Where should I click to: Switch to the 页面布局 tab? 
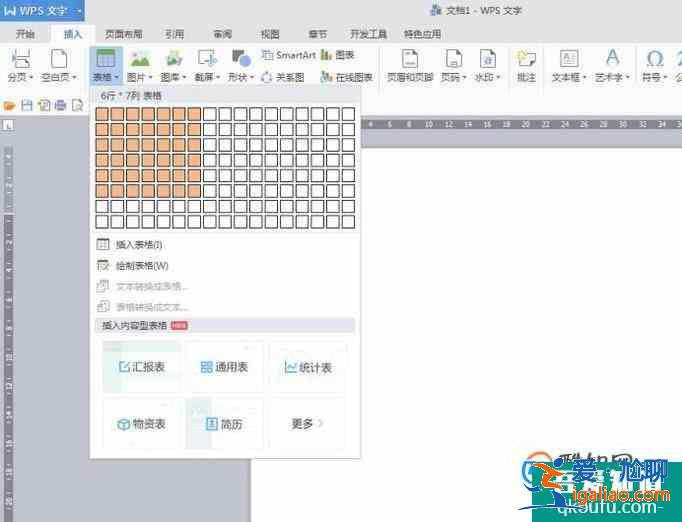coord(124,34)
